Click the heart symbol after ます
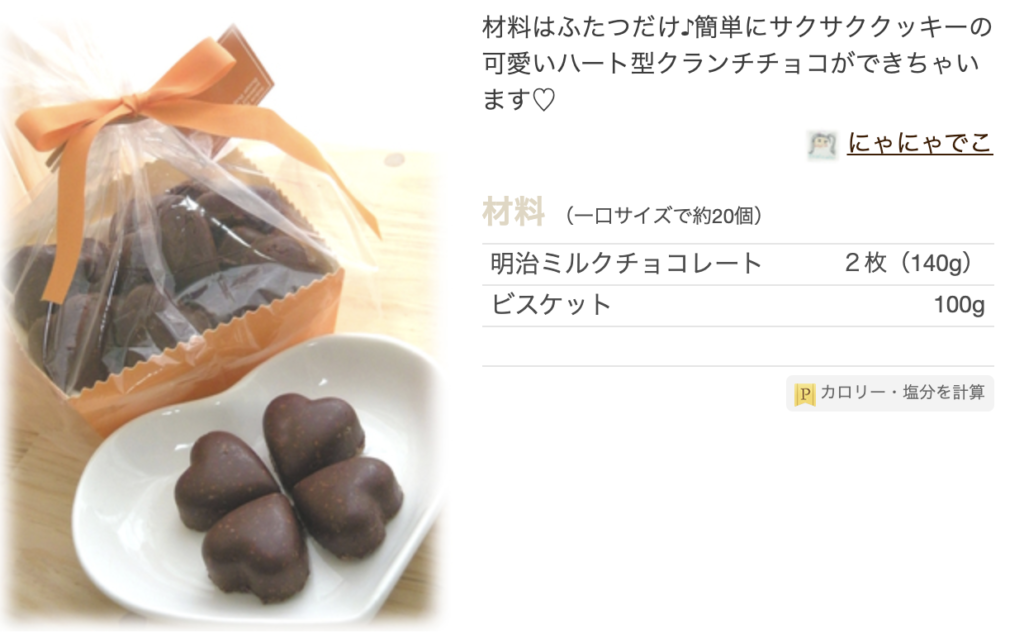This screenshot has width=1024, height=633. click(x=543, y=101)
